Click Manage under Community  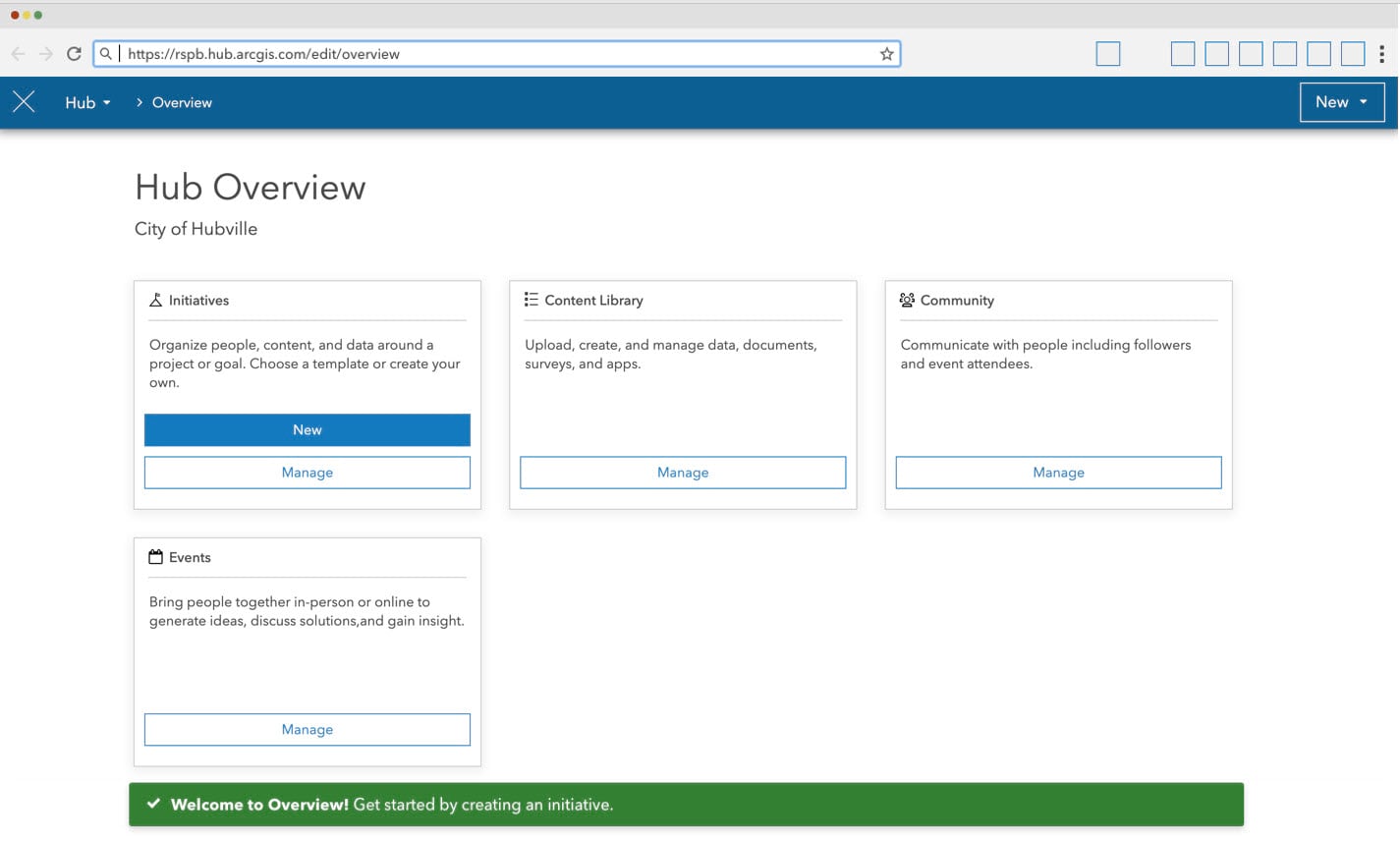click(1058, 473)
